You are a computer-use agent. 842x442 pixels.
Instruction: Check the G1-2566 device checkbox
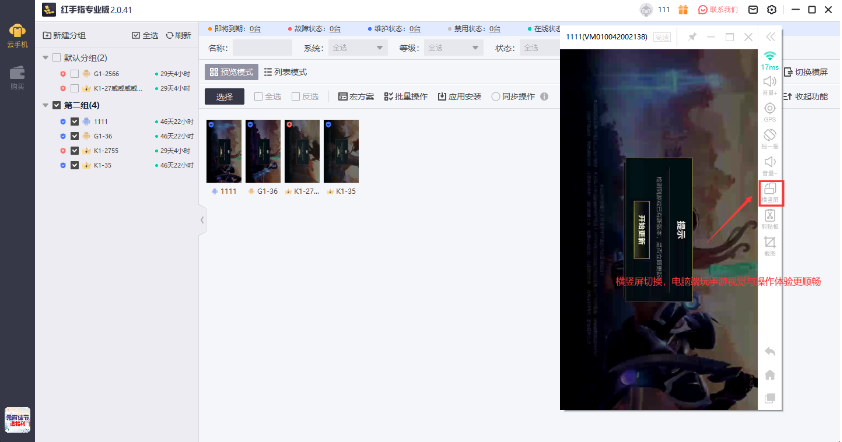point(75,74)
